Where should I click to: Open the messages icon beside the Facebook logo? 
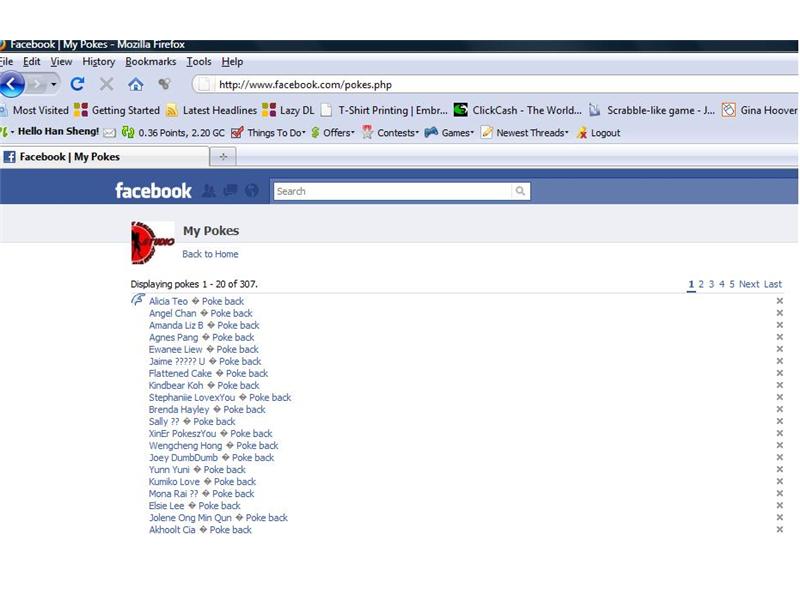point(230,190)
